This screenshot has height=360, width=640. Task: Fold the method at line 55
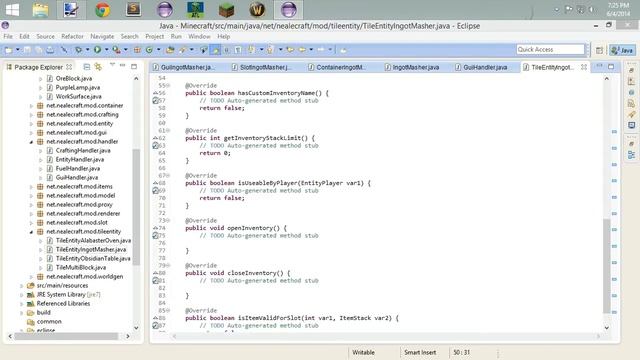click(x=168, y=86)
